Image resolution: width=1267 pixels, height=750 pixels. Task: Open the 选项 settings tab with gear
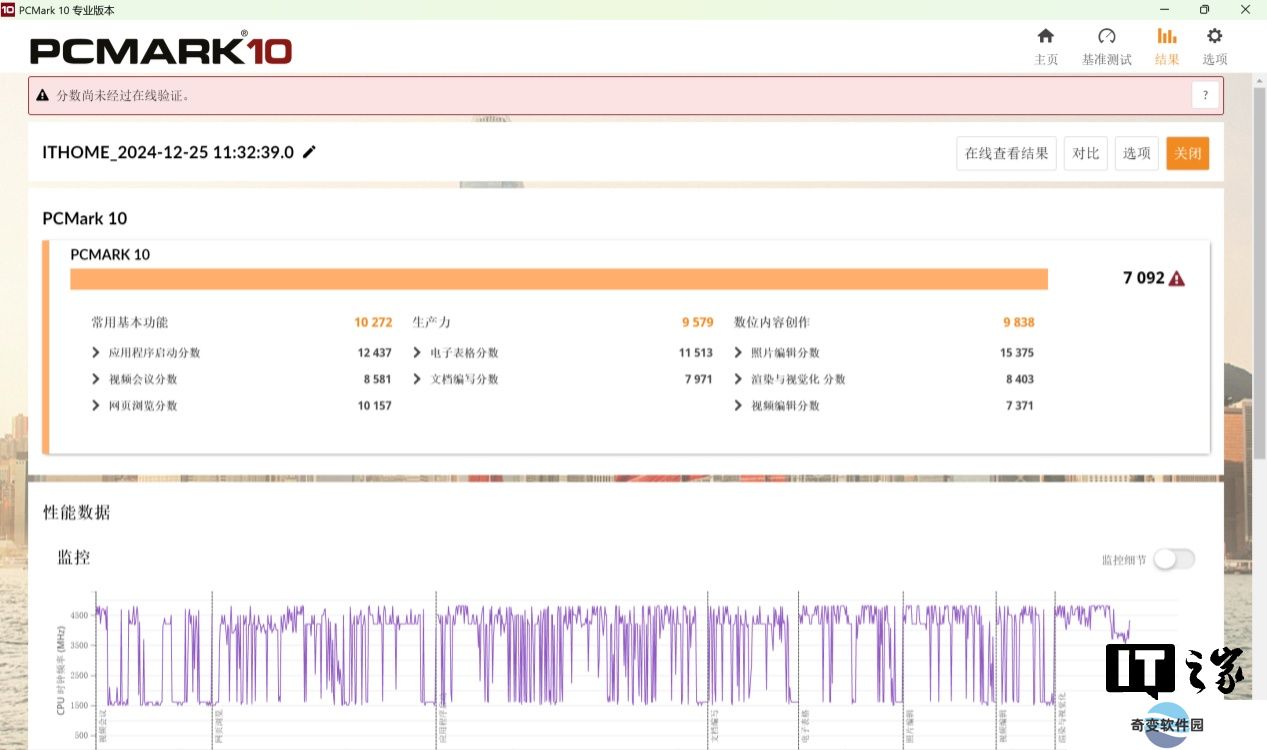tap(1214, 47)
